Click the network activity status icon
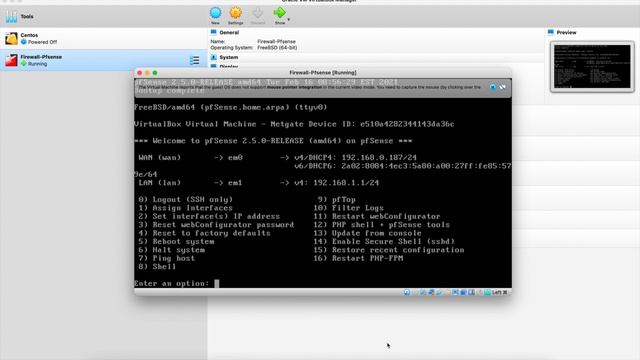The width and height of the screenshot is (640, 360). click(431, 292)
